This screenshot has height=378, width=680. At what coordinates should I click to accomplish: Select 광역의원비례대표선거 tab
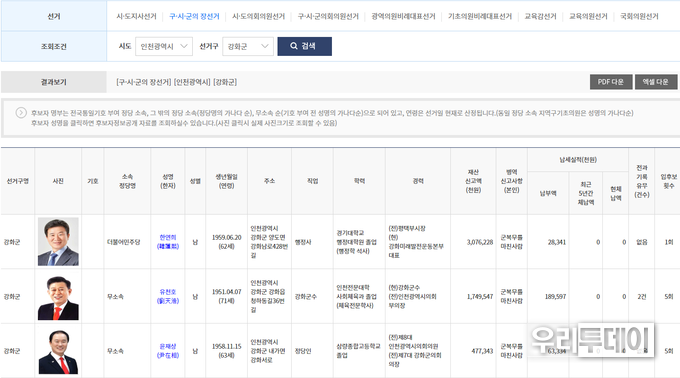click(403, 16)
